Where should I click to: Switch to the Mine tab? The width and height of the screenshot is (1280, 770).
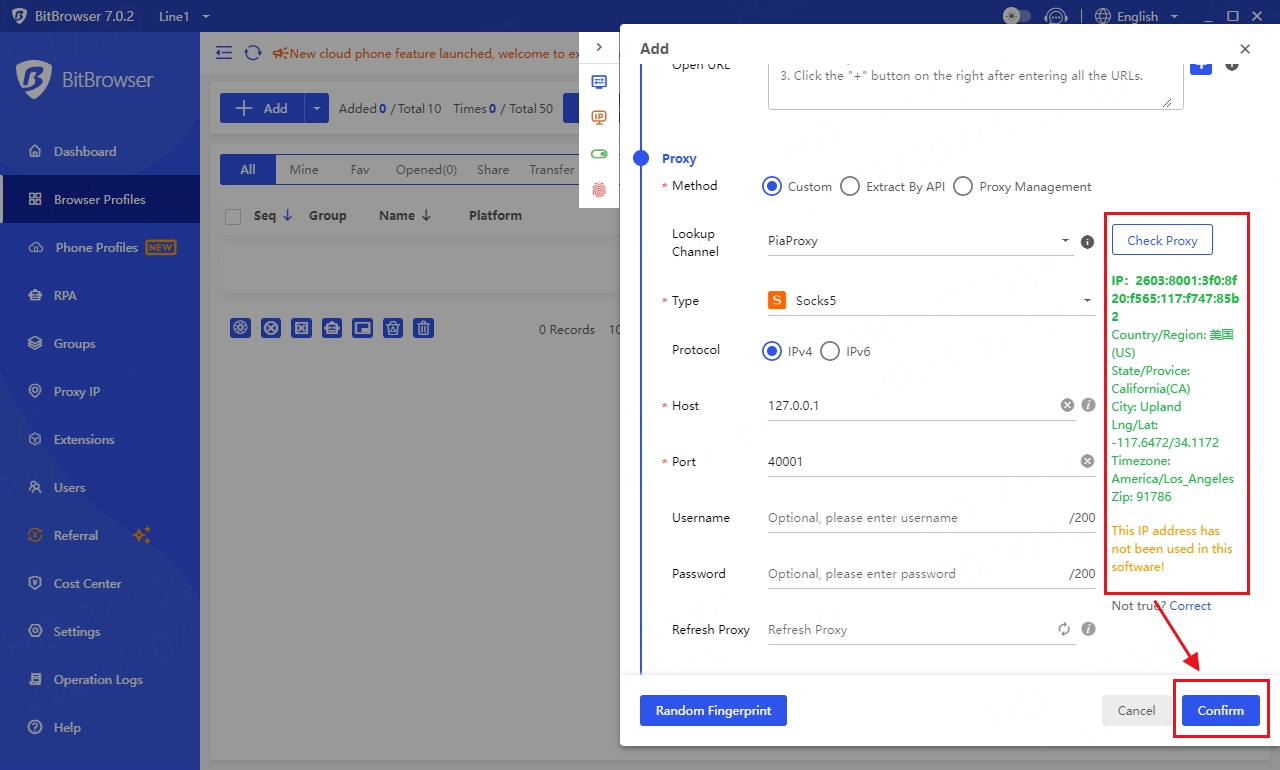pos(304,170)
